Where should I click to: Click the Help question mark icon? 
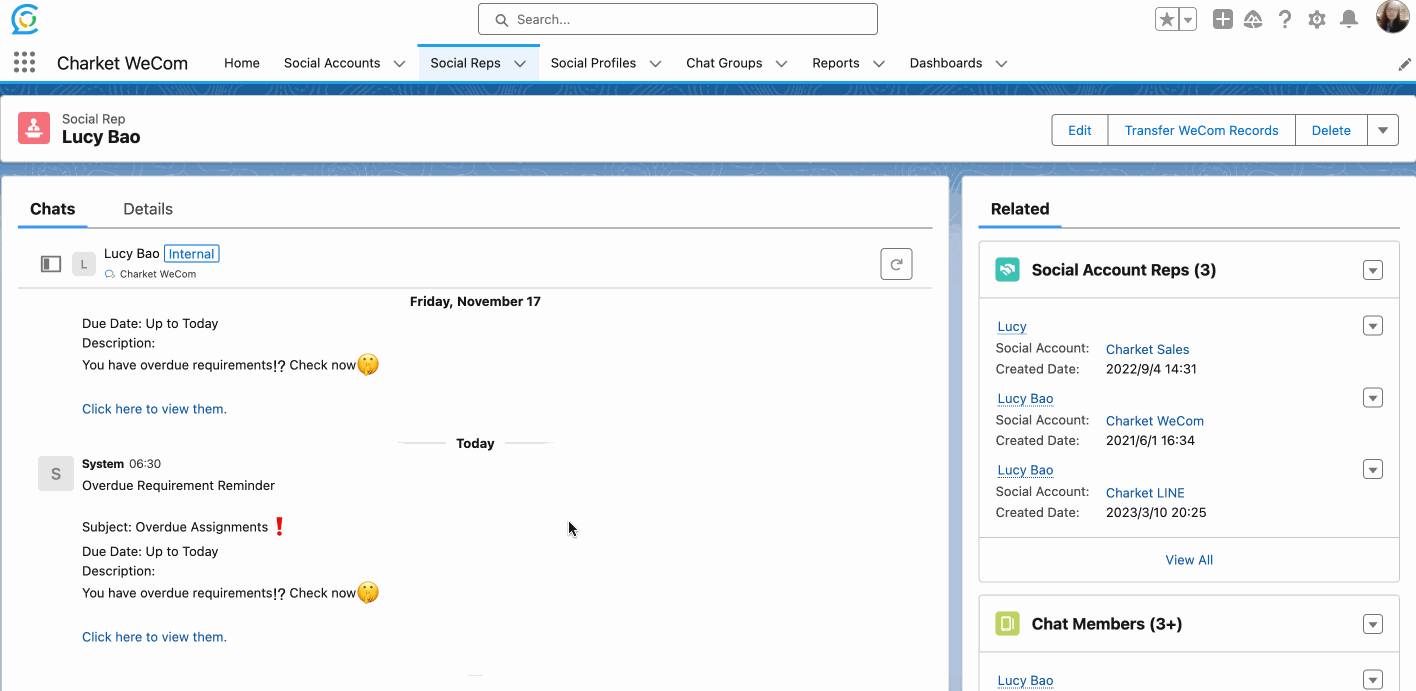[1285, 19]
